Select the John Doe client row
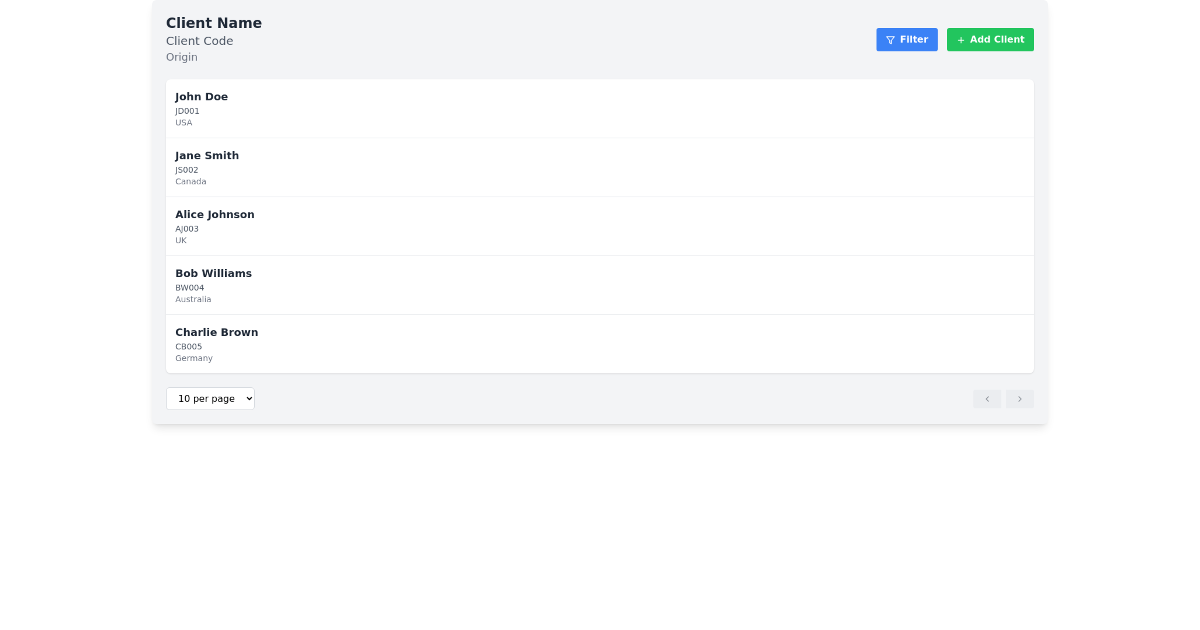 [x=600, y=108]
